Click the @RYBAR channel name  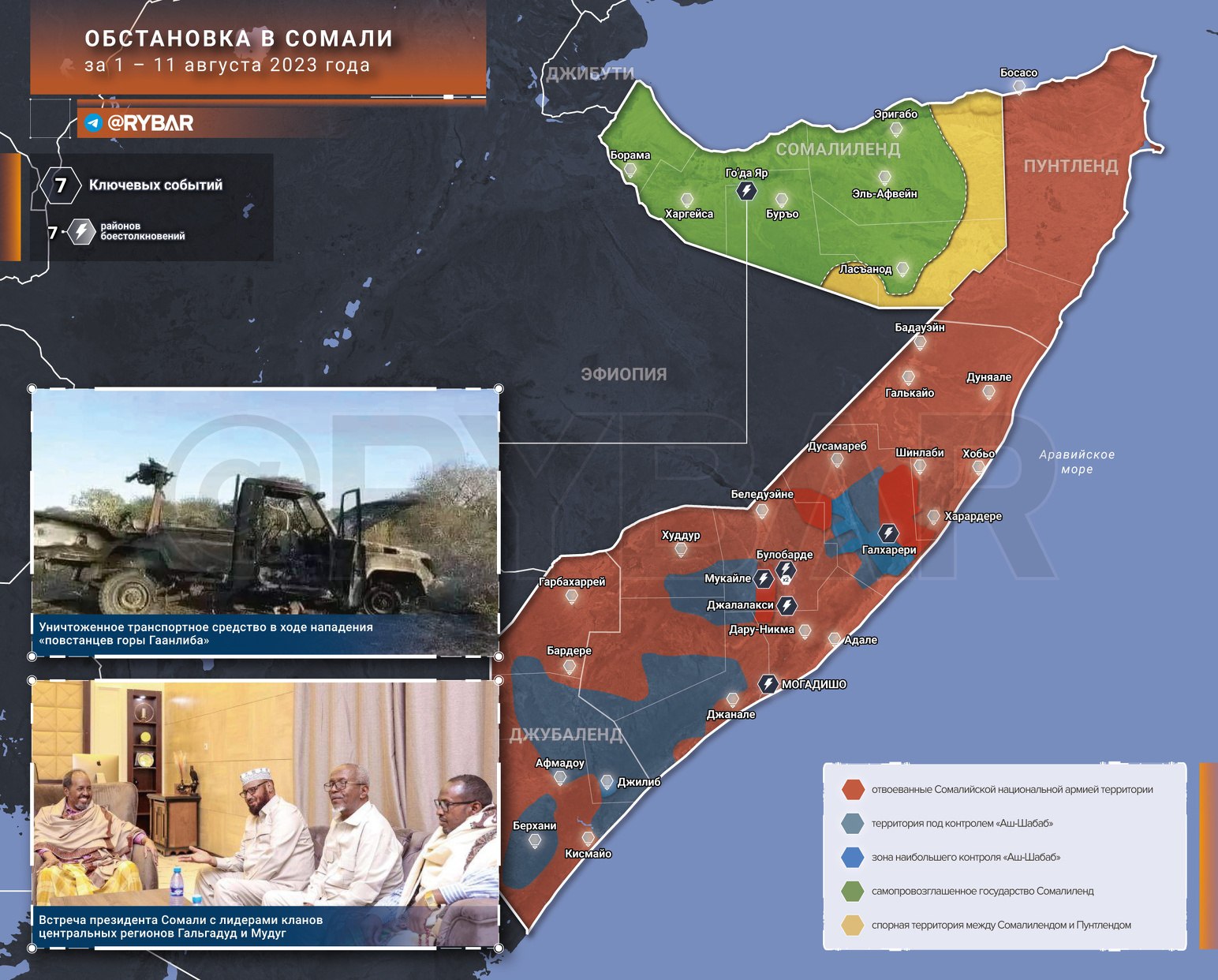[150, 123]
